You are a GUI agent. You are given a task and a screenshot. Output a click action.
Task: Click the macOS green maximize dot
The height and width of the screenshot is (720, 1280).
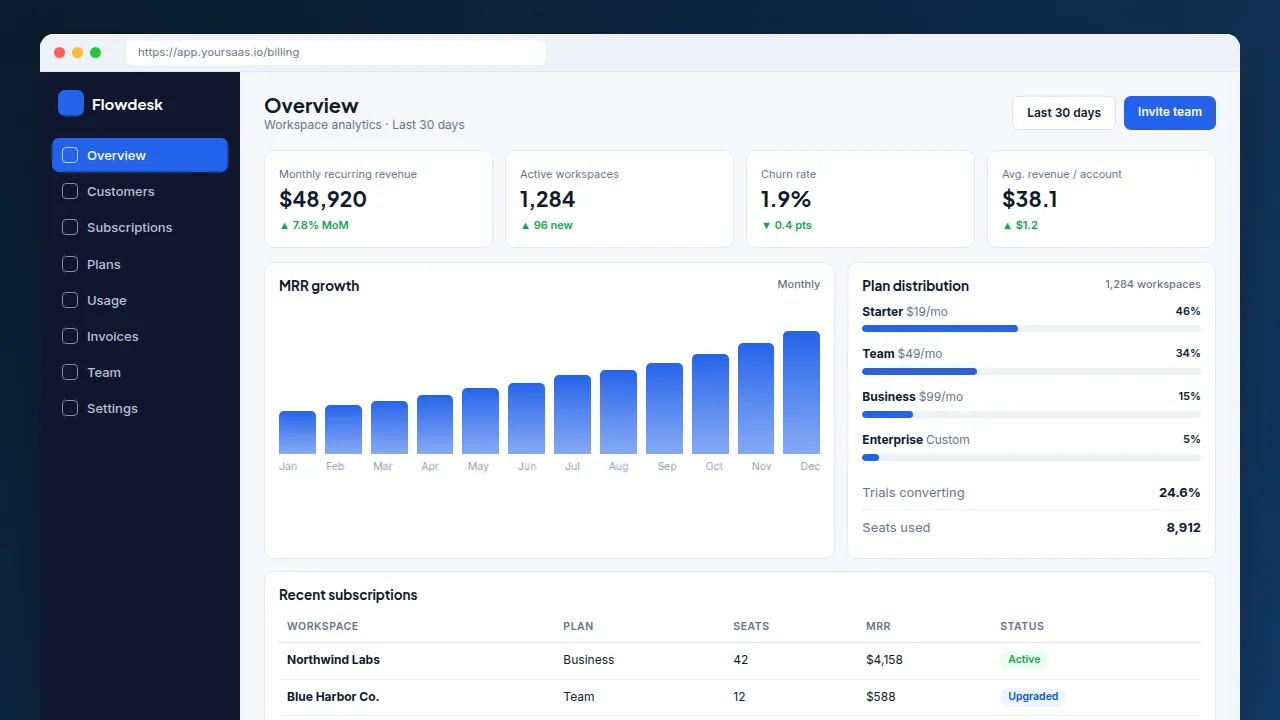(95, 52)
